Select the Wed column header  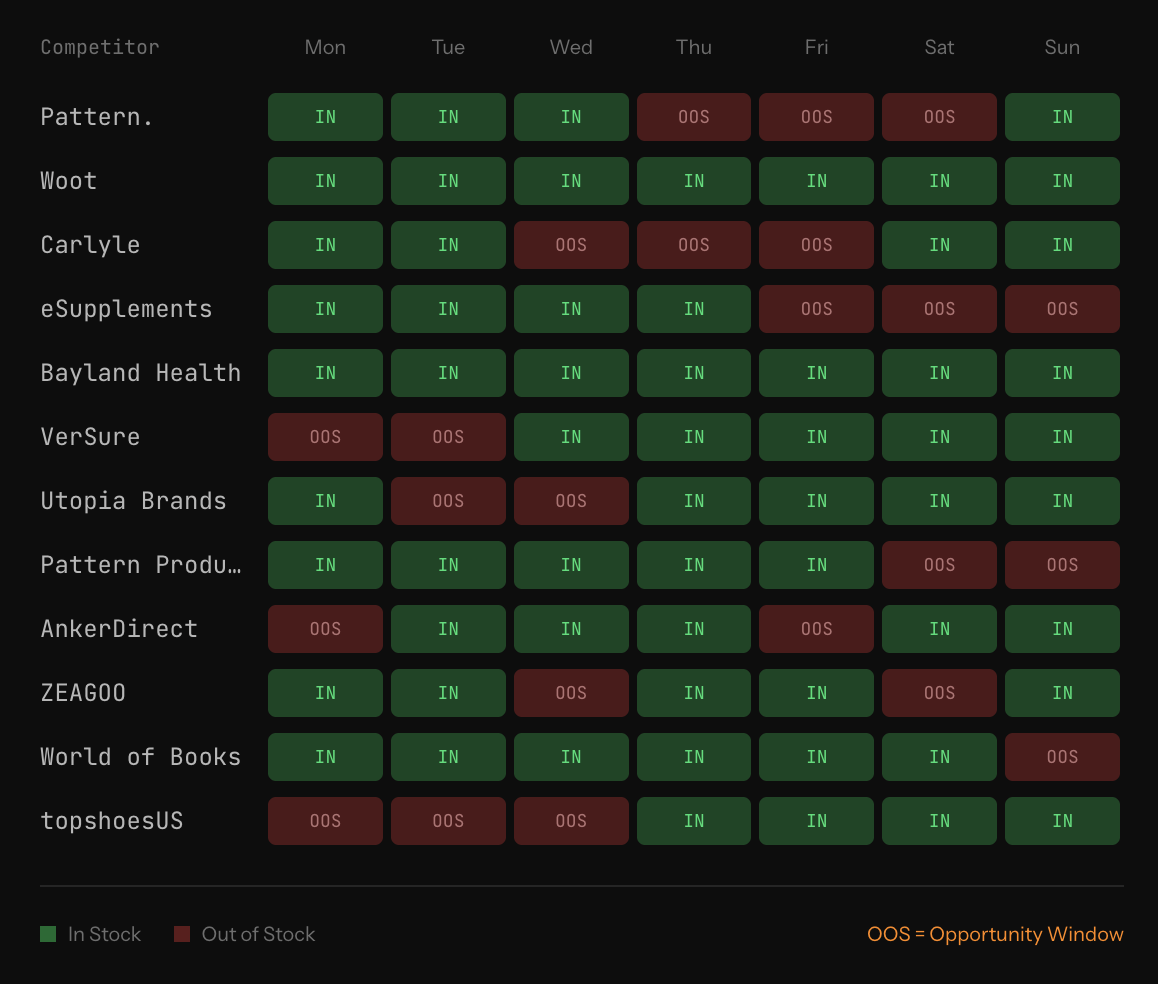point(571,47)
